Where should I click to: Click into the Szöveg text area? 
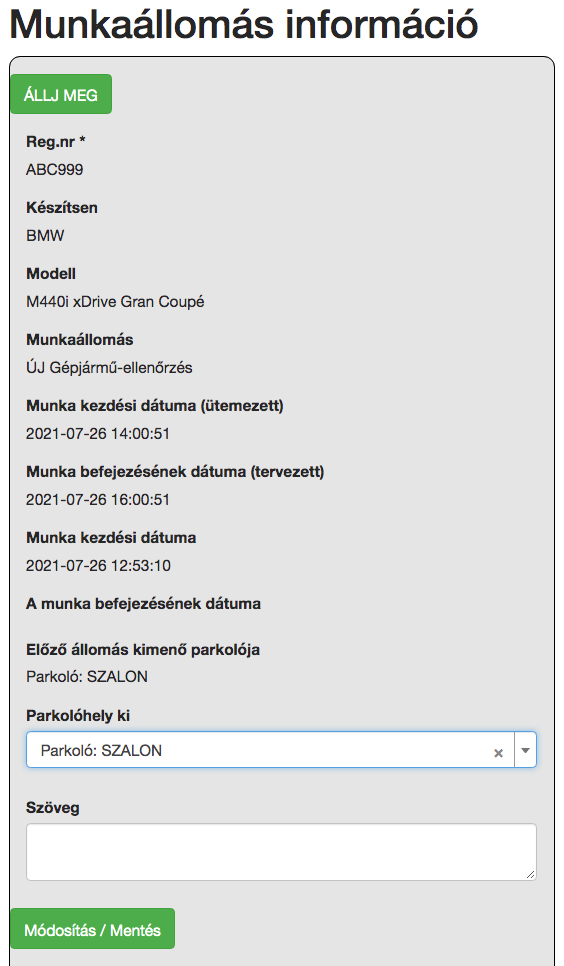tap(281, 852)
